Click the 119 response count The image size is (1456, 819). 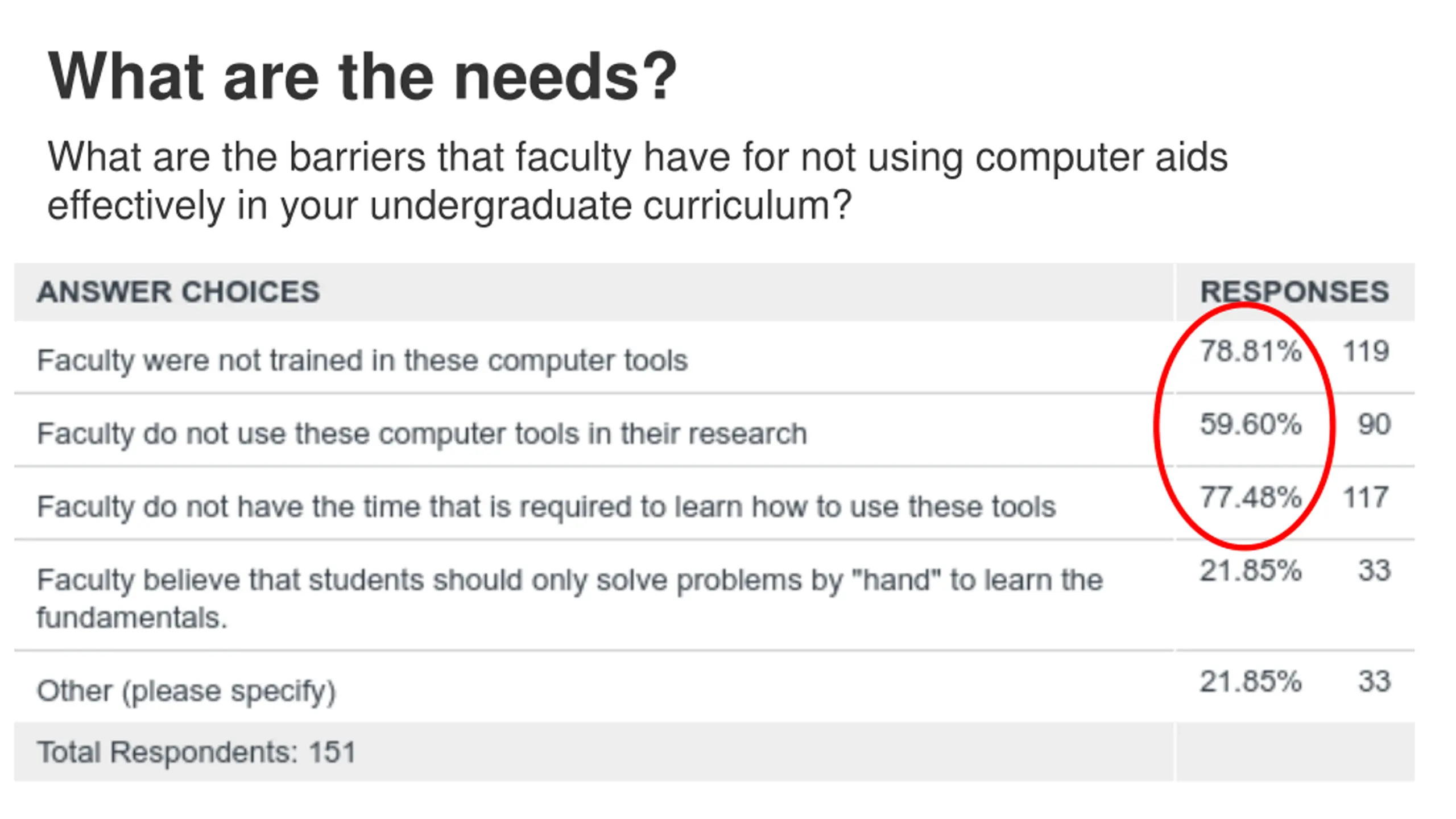pos(1366,351)
